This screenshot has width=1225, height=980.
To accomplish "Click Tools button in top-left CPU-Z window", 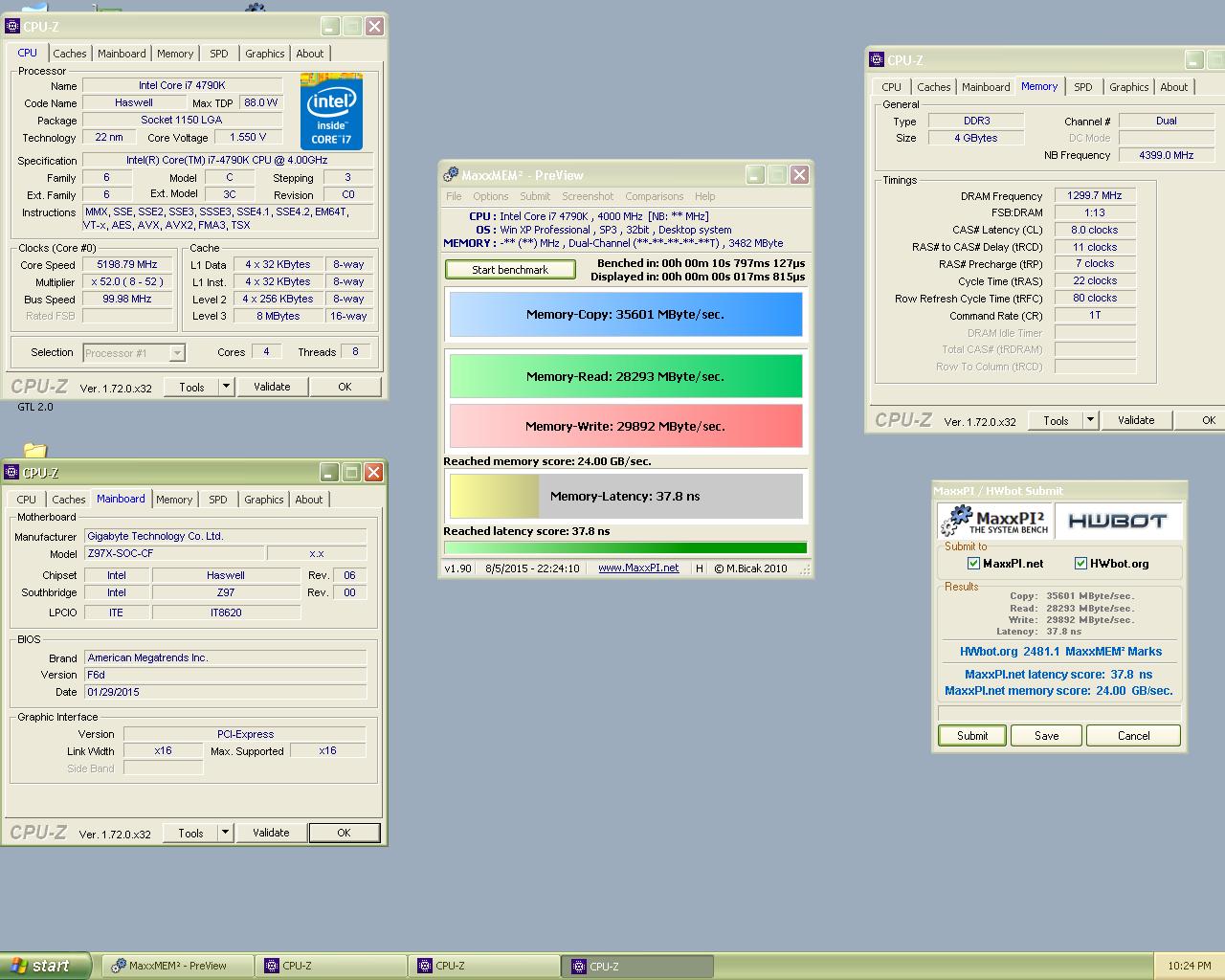I will pyautogui.click(x=191, y=387).
